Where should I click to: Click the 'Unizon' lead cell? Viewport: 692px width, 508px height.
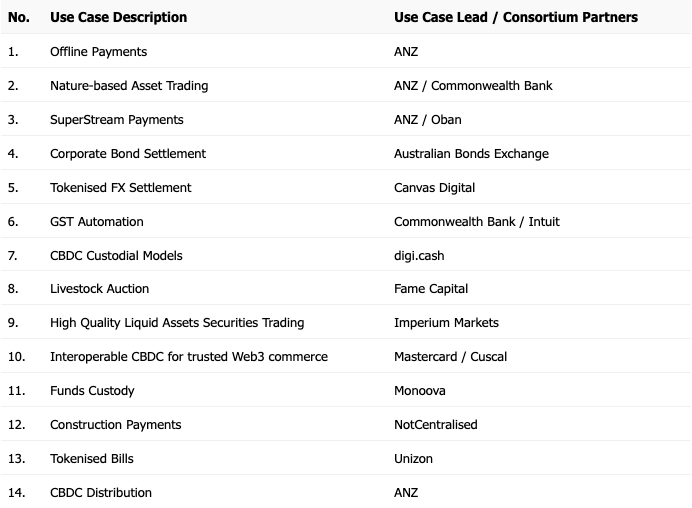[413, 459]
